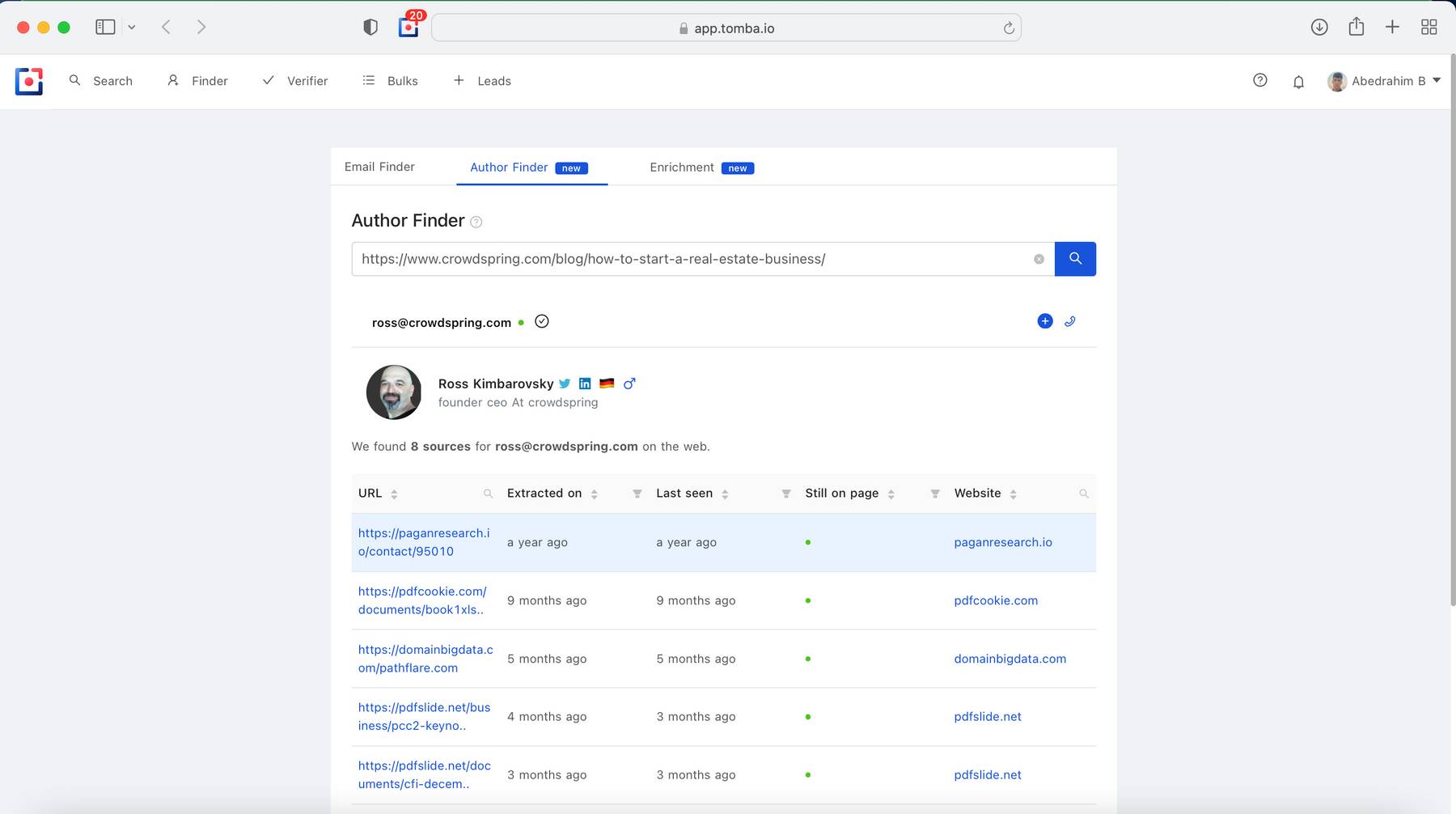Open the pdfslide.net documents cfi-decem URL link
Image resolution: width=1456 pixels, height=814 pixels.
pyautogui.click(x=425, y=774)
